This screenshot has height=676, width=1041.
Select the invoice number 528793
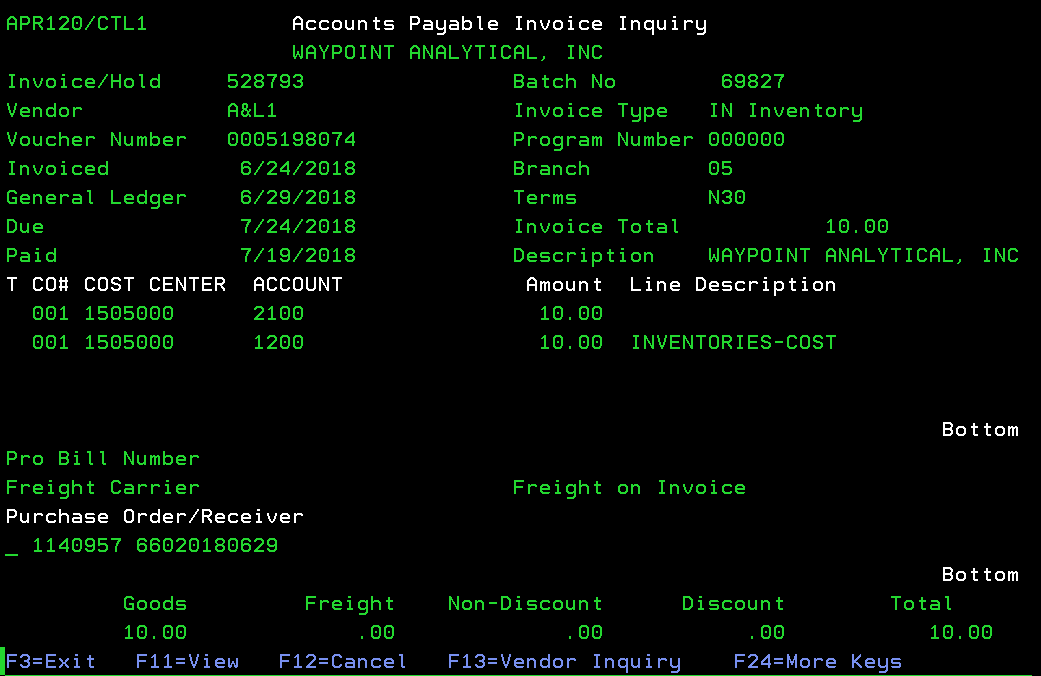(x=265, y=82)
